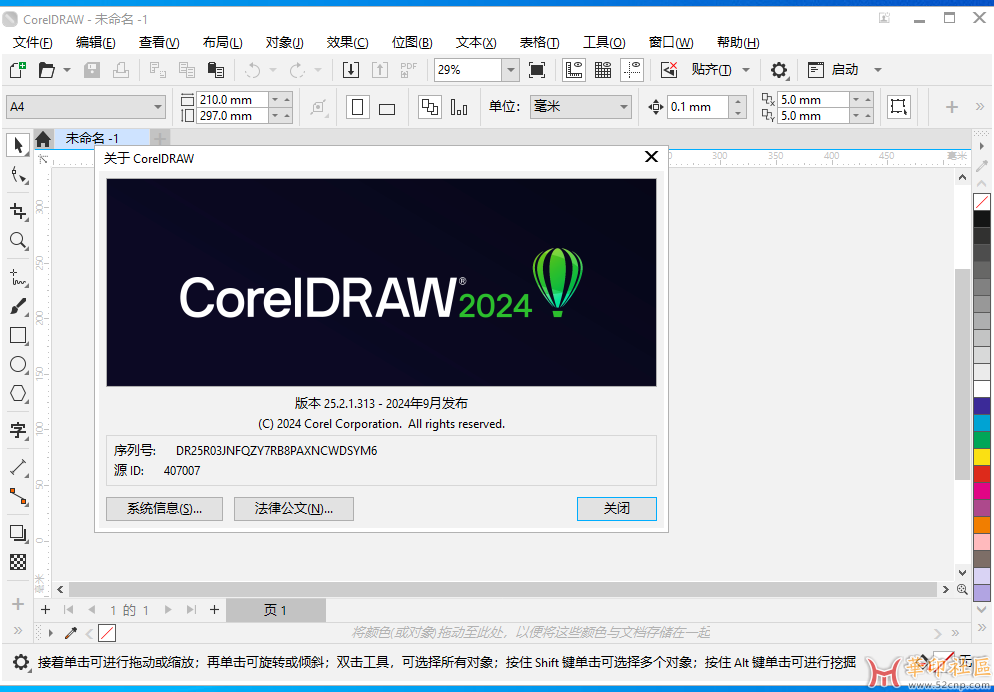Screen dimensions: 994x692
Task: Click the Home icon beside document tab
Action: 43,139
